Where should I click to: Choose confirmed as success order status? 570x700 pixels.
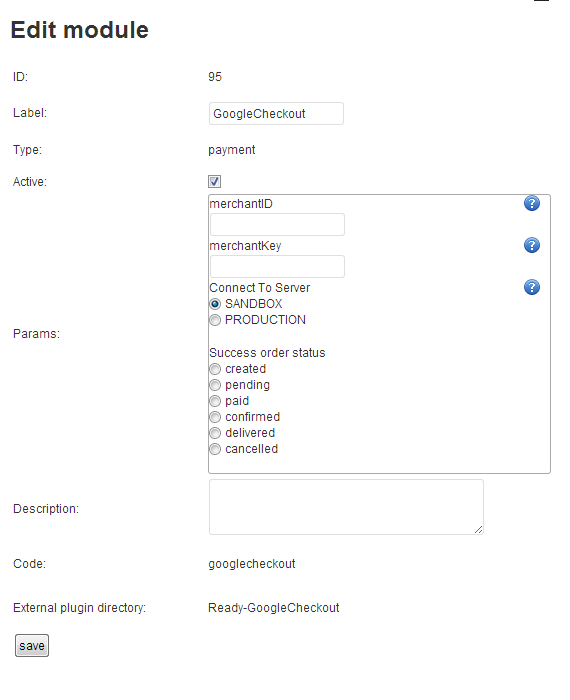(x=215, y=417)
